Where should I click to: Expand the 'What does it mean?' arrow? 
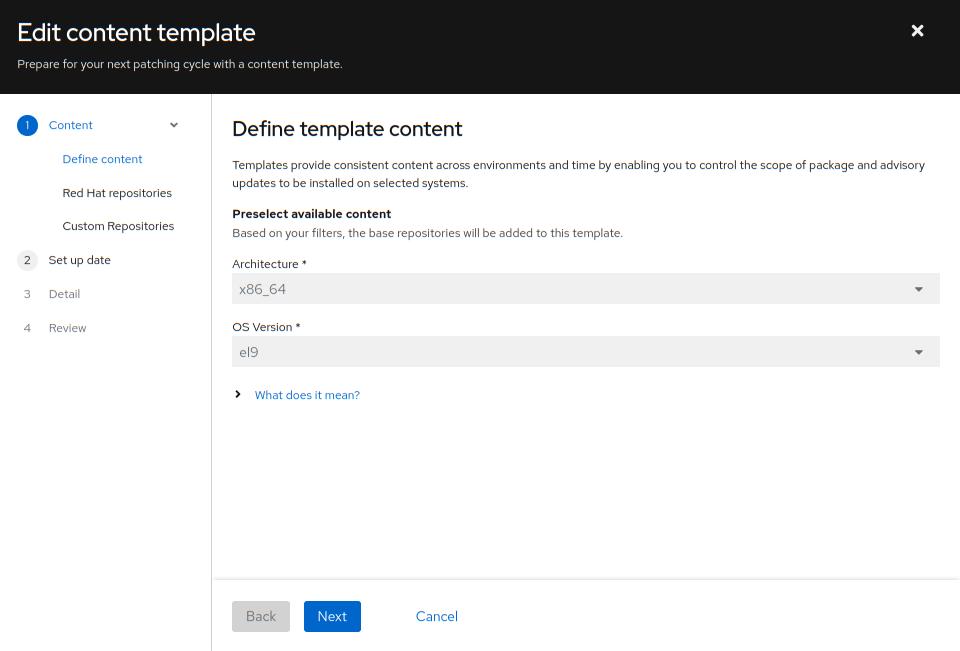238,395
